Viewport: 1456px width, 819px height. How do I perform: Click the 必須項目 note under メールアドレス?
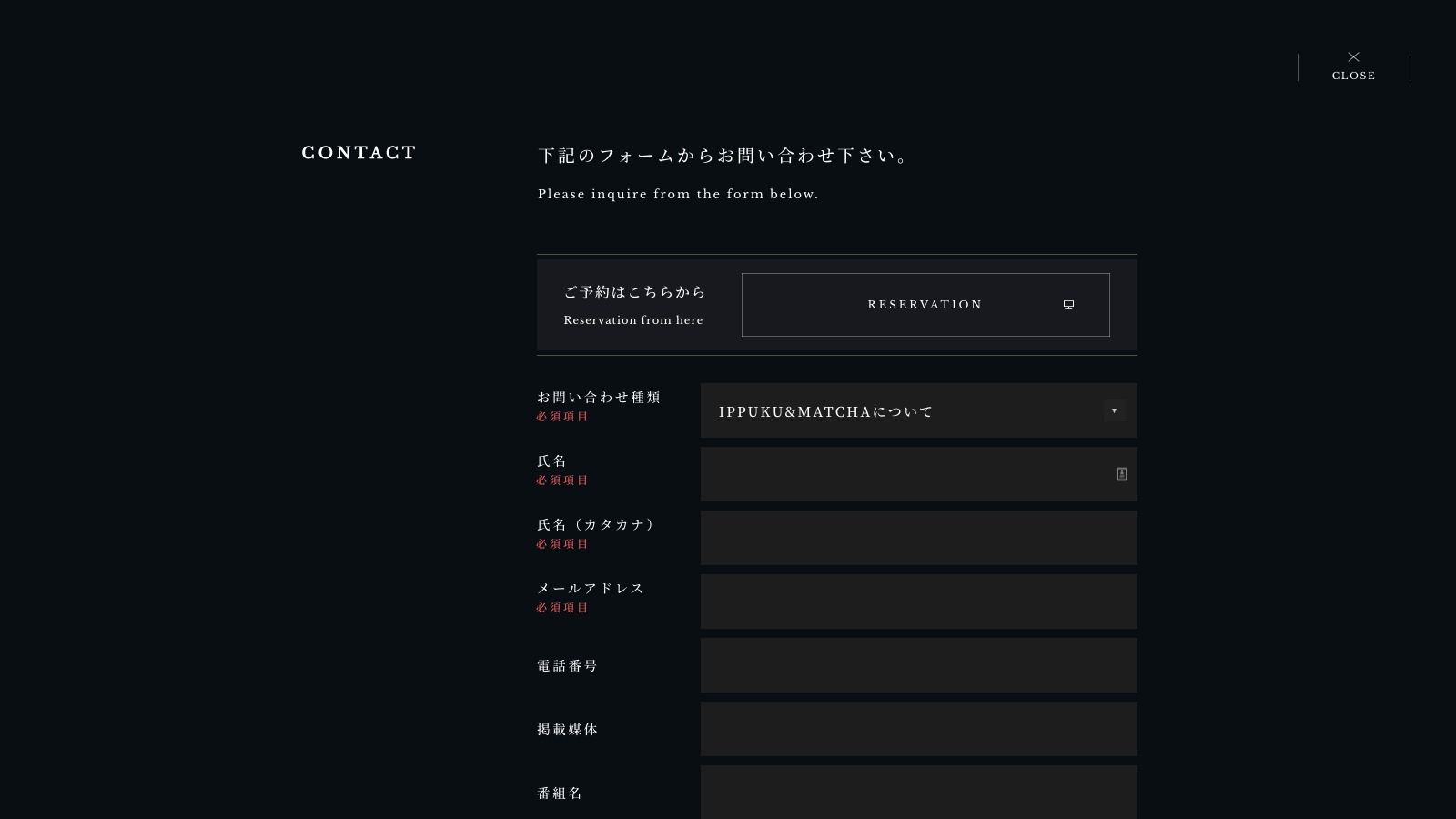tap(562, 608)
